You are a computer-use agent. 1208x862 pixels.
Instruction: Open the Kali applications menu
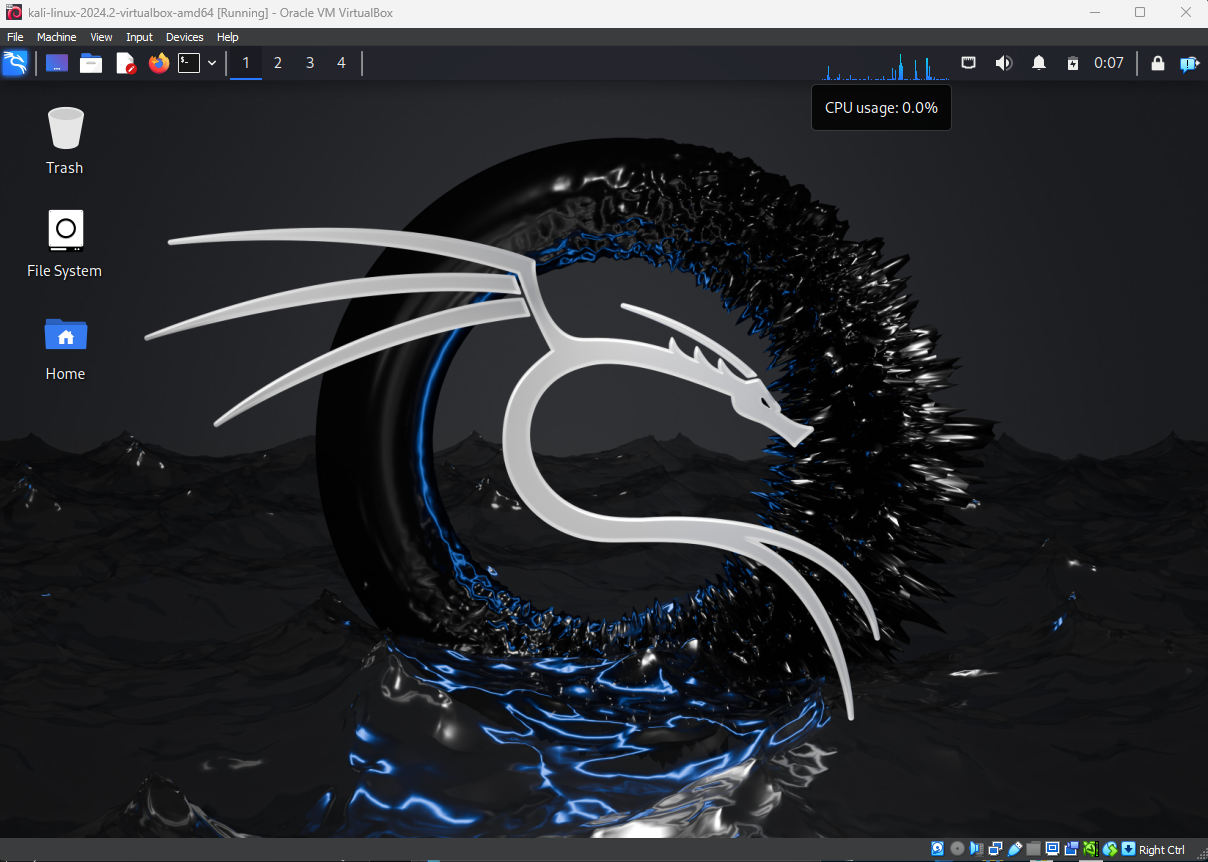click(15, 63)
